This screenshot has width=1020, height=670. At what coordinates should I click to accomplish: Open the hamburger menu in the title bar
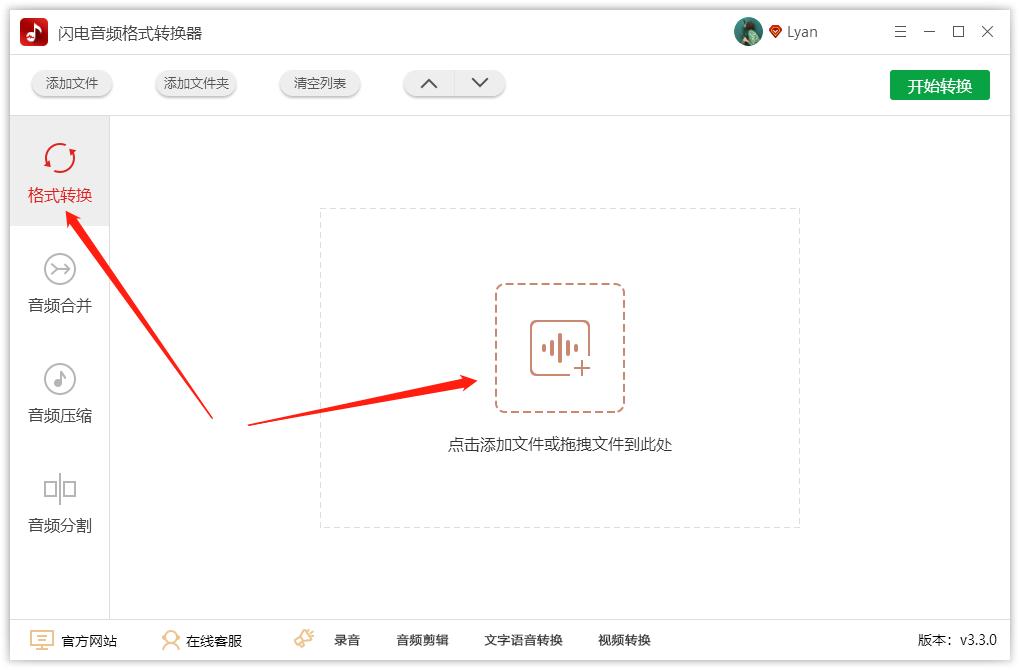pos(899,31)
